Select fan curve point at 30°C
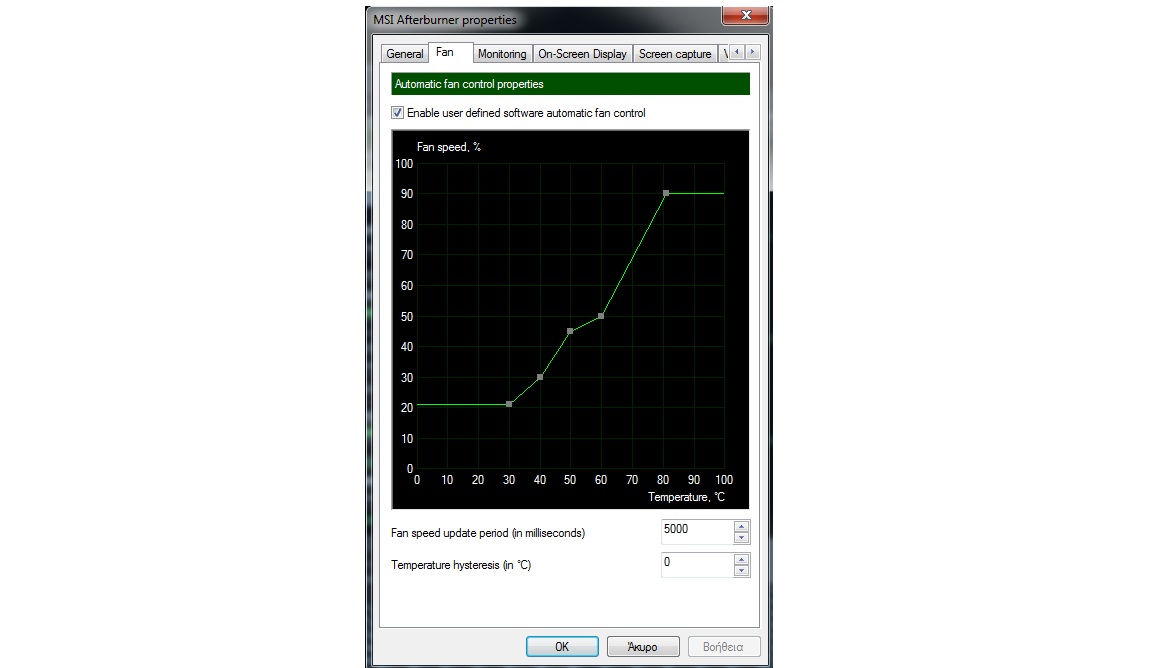 coord(509,404)
